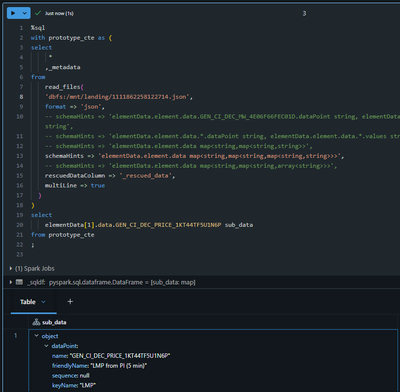Click line number 8 in the gutter
The image size is (400, 392).
click(x=21, y=97)
